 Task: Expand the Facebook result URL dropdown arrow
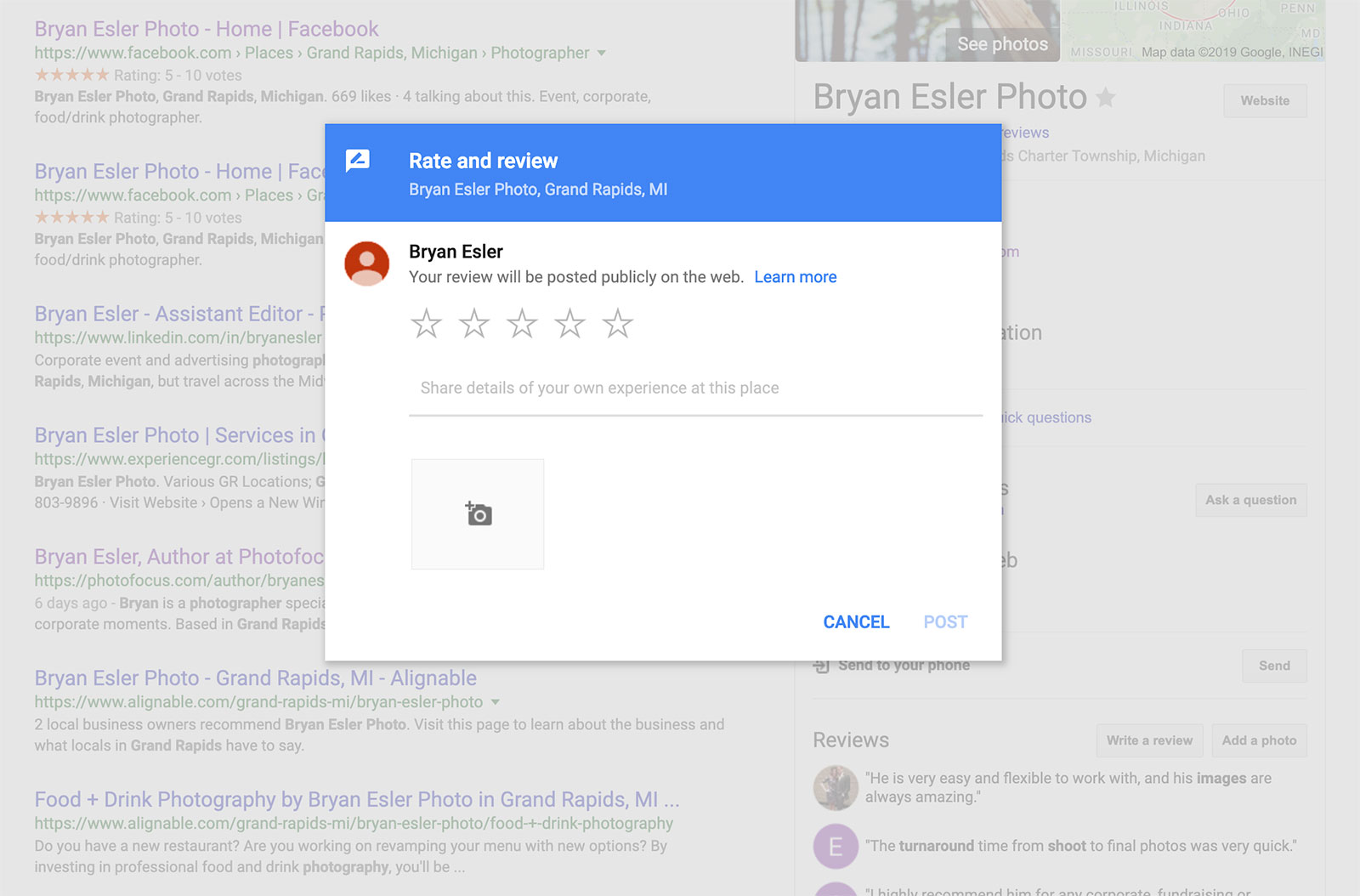[x=602, y=53]
